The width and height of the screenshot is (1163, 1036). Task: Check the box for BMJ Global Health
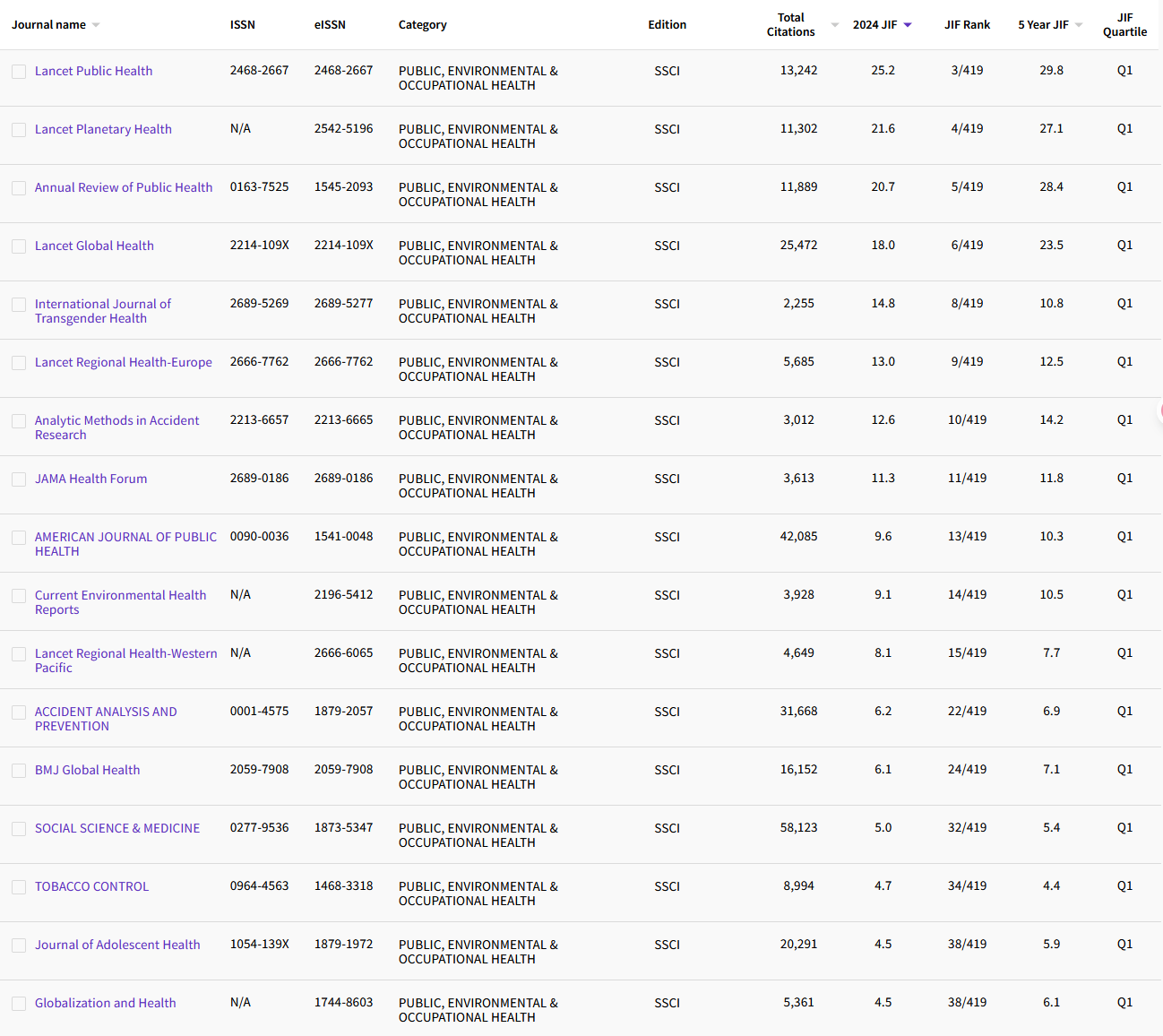[x=19, y=770]
